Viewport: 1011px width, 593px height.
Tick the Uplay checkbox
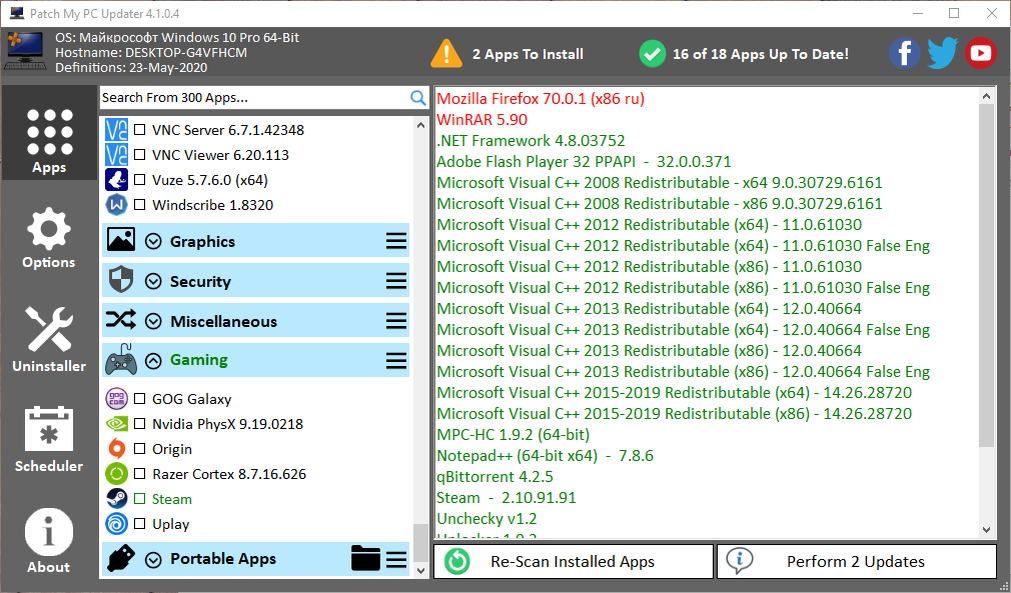click(x=139, y=524)
